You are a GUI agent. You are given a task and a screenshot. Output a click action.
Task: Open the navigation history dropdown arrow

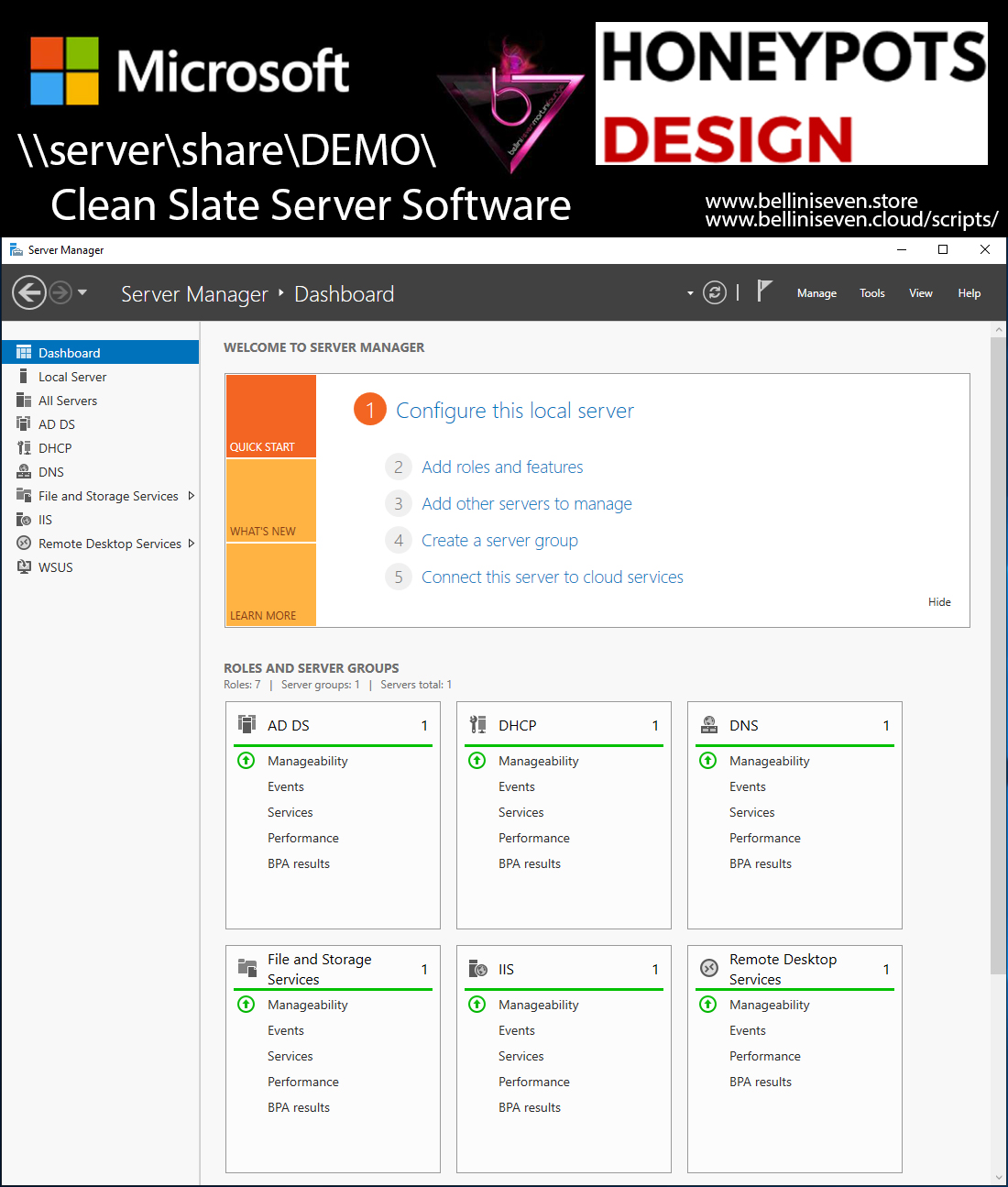click(82, 292)
